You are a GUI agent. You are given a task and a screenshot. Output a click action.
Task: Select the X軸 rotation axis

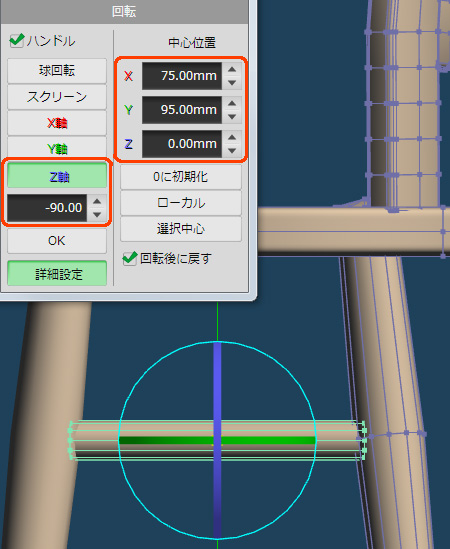[x=57, y=123]
